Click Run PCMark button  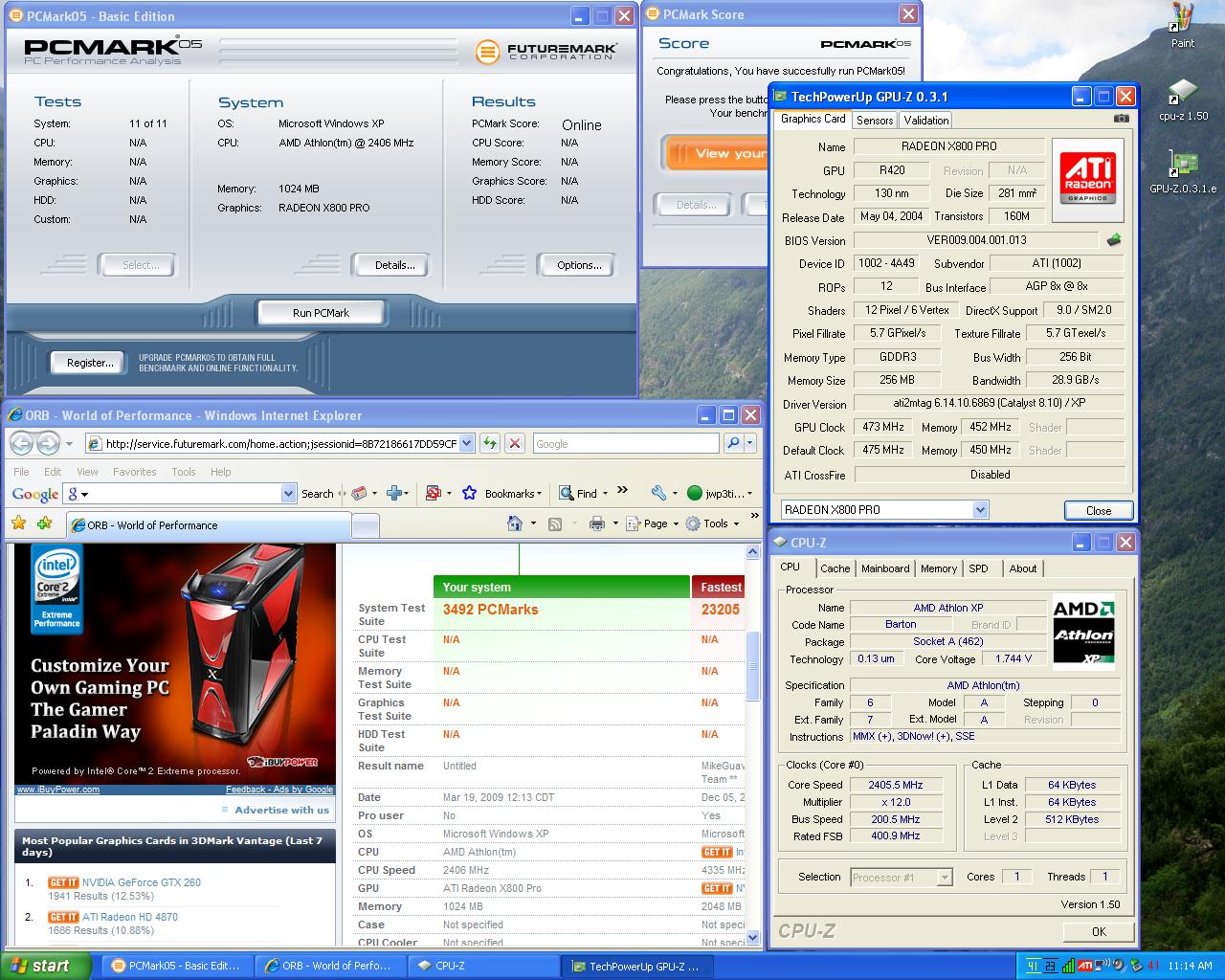coord(321,313)
